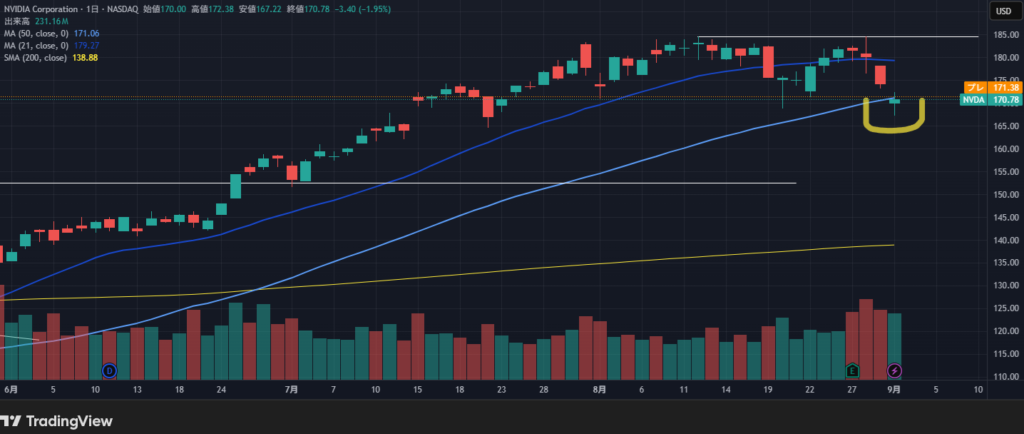Select the white horizontal line near 152.50
Viewport: 1024px width, 434px height.
(398, 183)
